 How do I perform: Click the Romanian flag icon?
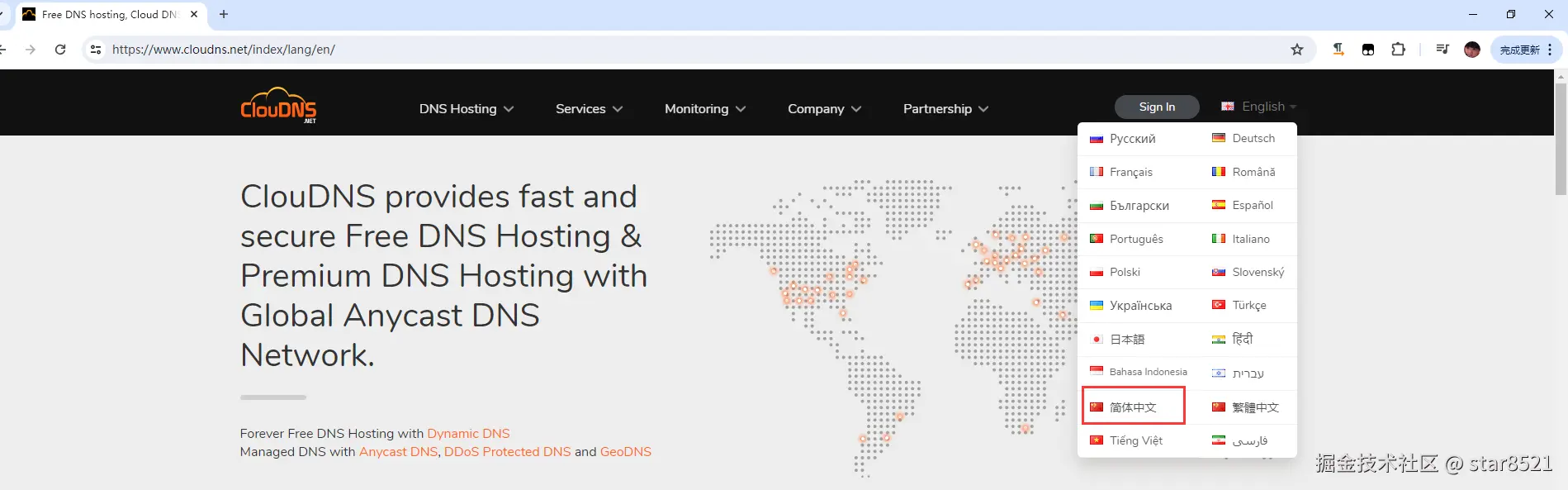pyautogui.click(x=1219, y=172)
